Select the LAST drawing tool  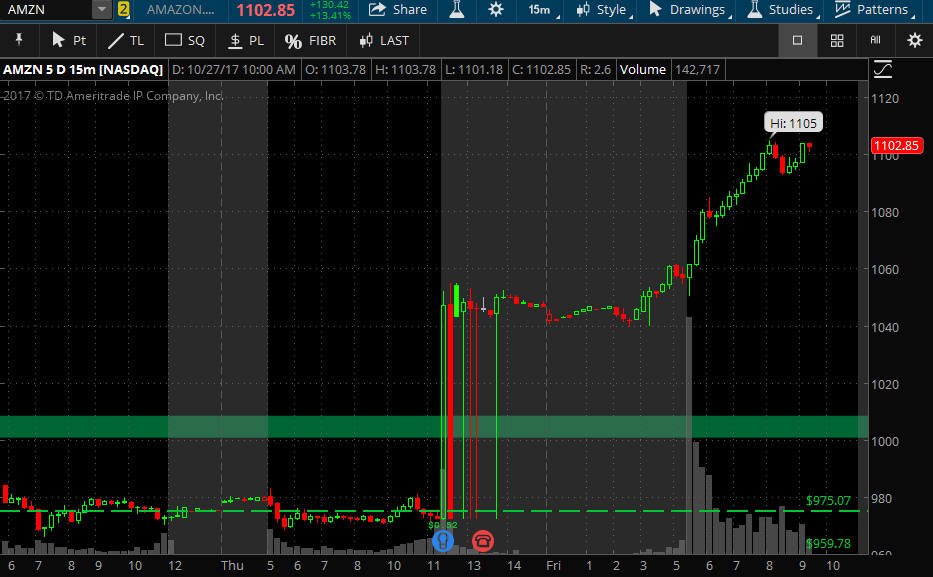coord(384,40)
